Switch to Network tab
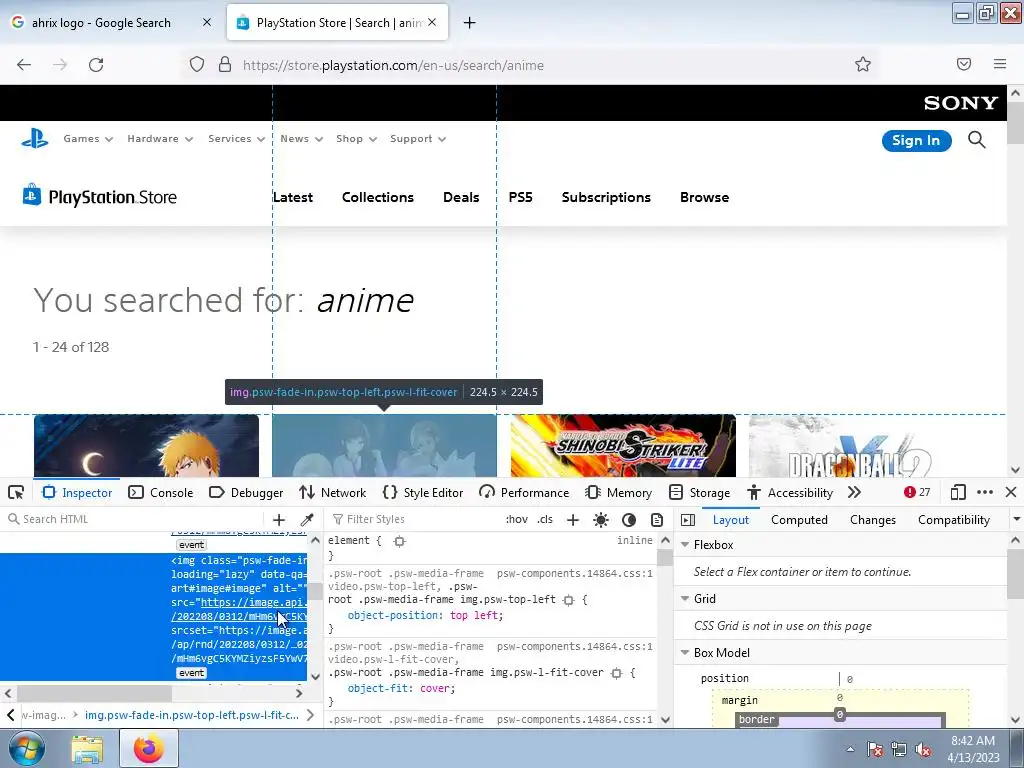The width and height of the screenshot is (1024, 768). 332,492
